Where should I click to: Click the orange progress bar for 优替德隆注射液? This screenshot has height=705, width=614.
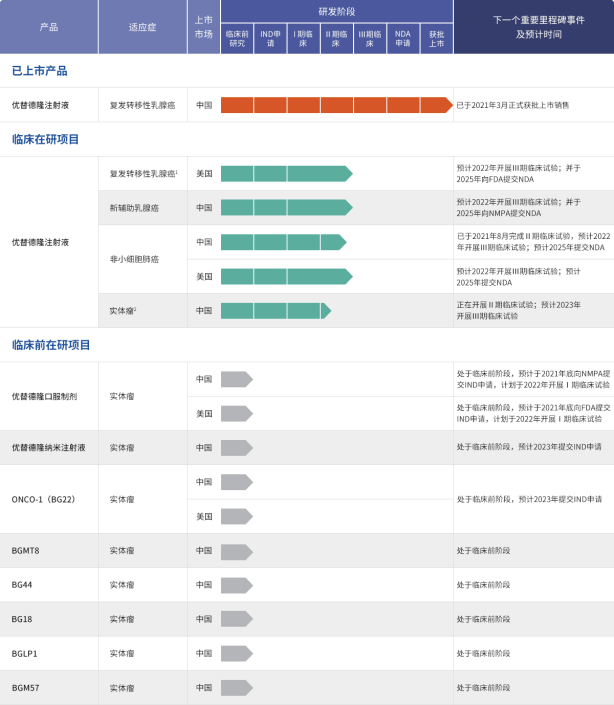[336, 105]
